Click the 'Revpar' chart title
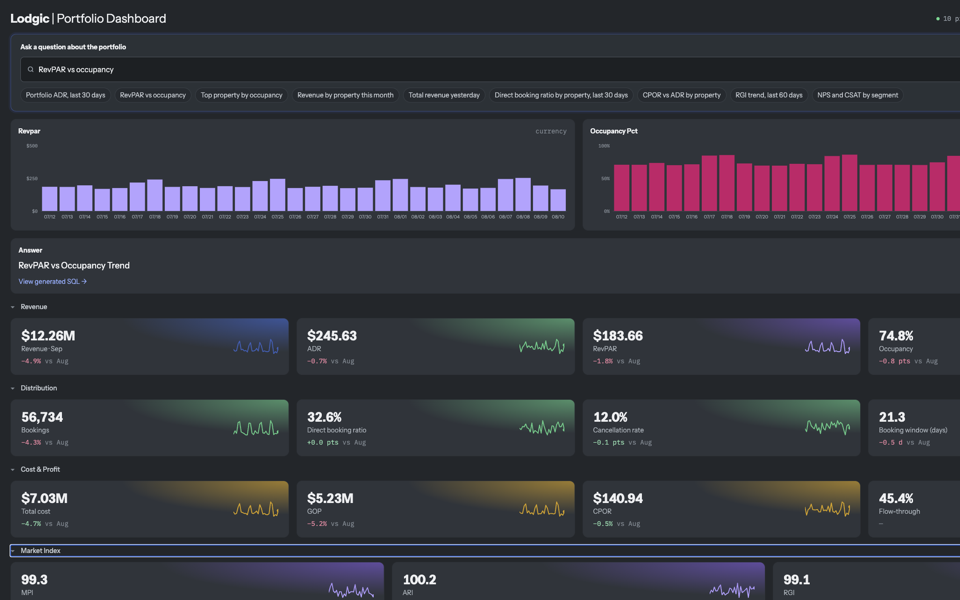 pyautogui.click(x=29, y=131)
